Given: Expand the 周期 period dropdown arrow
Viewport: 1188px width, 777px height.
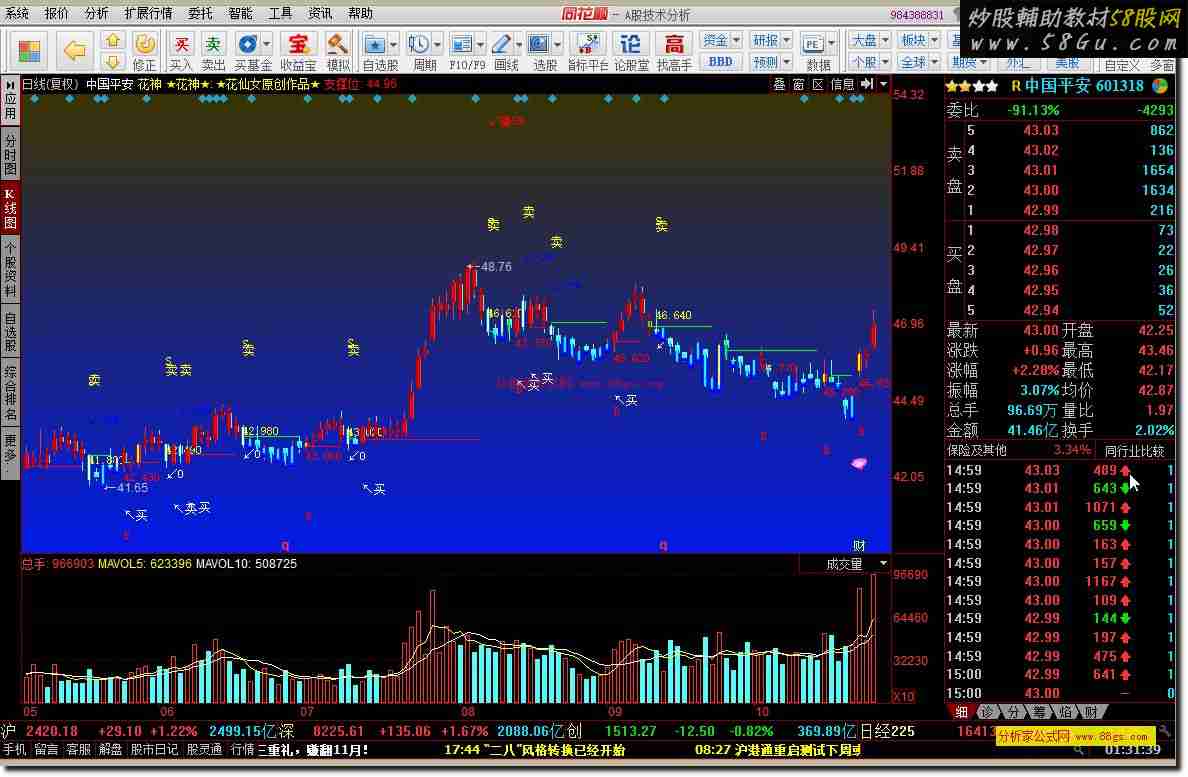Looking at the screenshot, I should click(437, 45).
